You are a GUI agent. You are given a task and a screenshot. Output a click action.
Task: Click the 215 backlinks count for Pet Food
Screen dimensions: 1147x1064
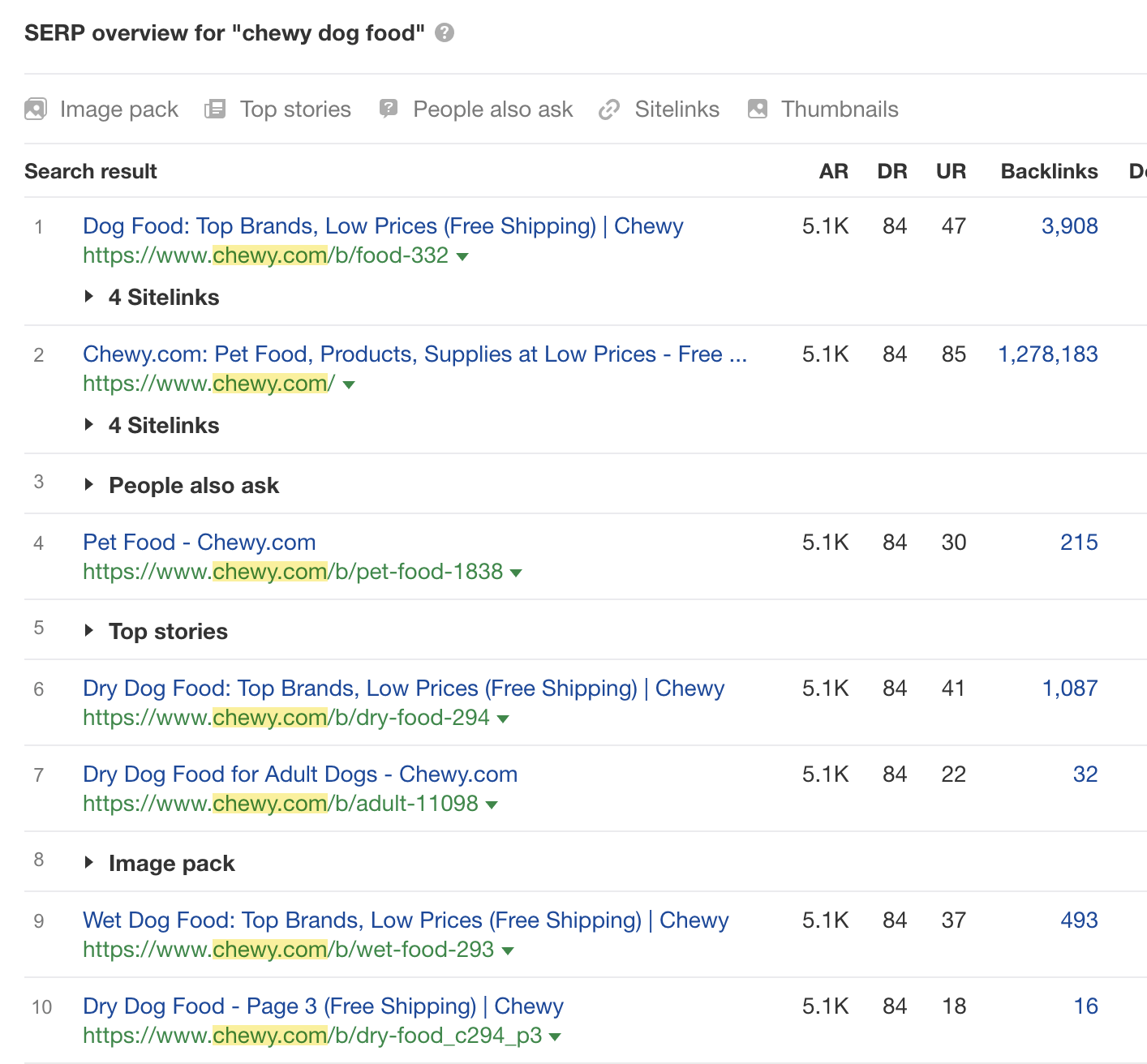coord(1079,542)
